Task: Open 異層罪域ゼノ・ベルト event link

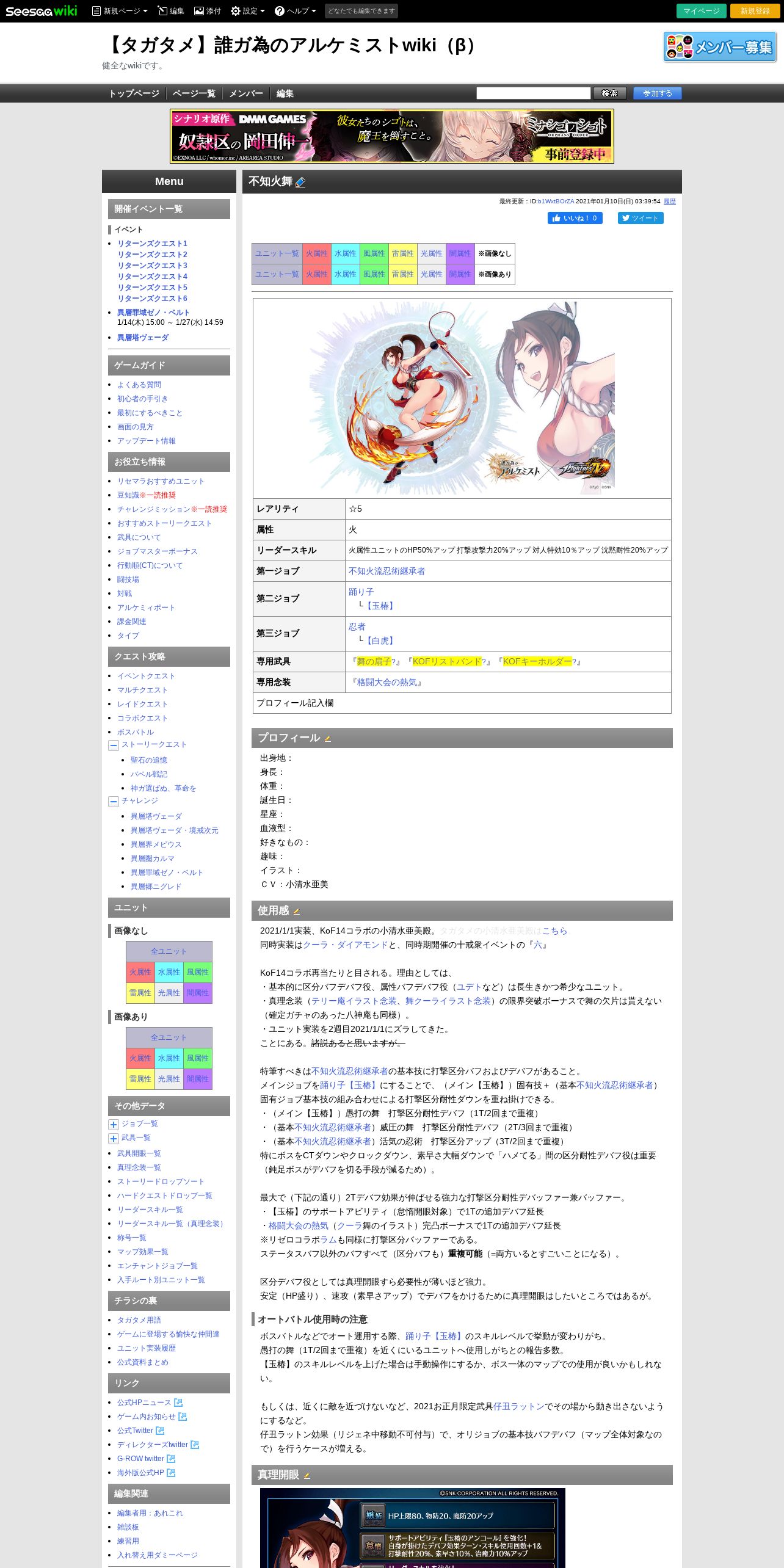Action: pyautogui.click(x=153, y=313)
